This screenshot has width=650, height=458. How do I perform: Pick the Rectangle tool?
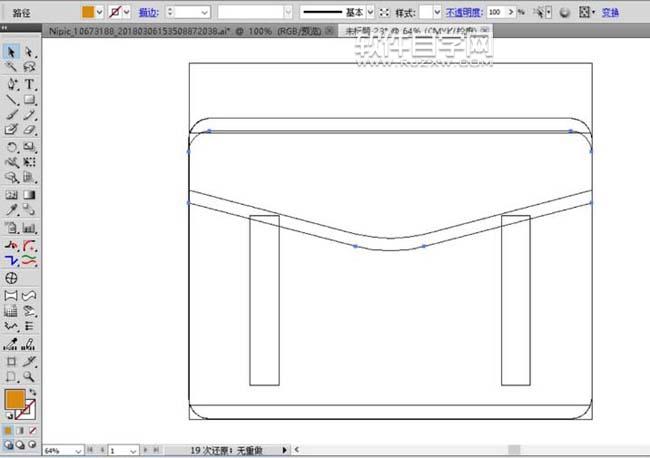coord(29,100)
